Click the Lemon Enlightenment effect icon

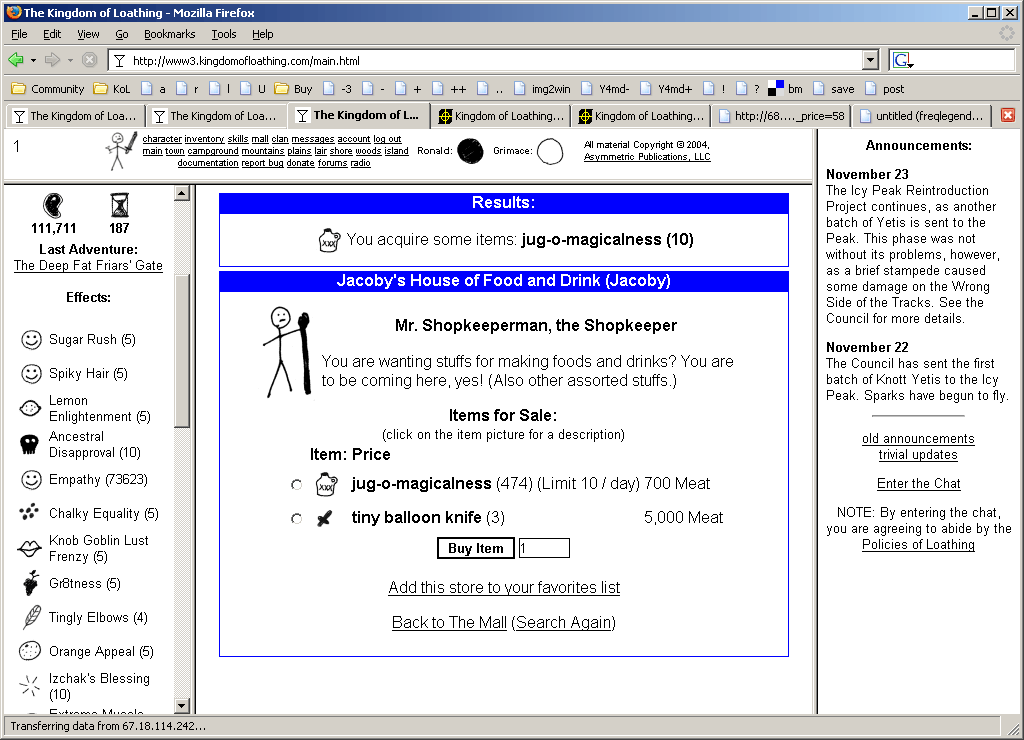31,408
